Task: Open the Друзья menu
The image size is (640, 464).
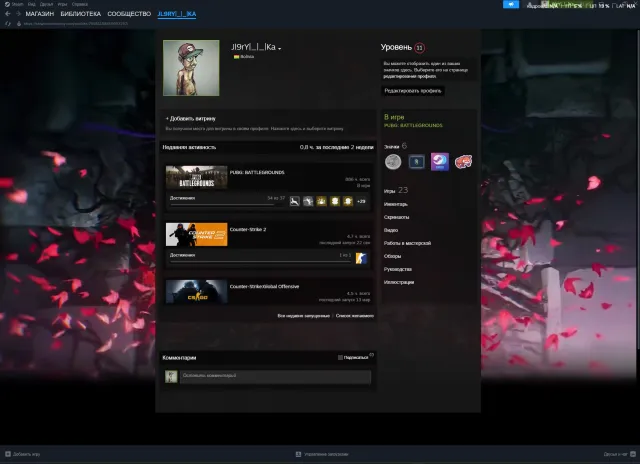Action: (x=47, y=4)
